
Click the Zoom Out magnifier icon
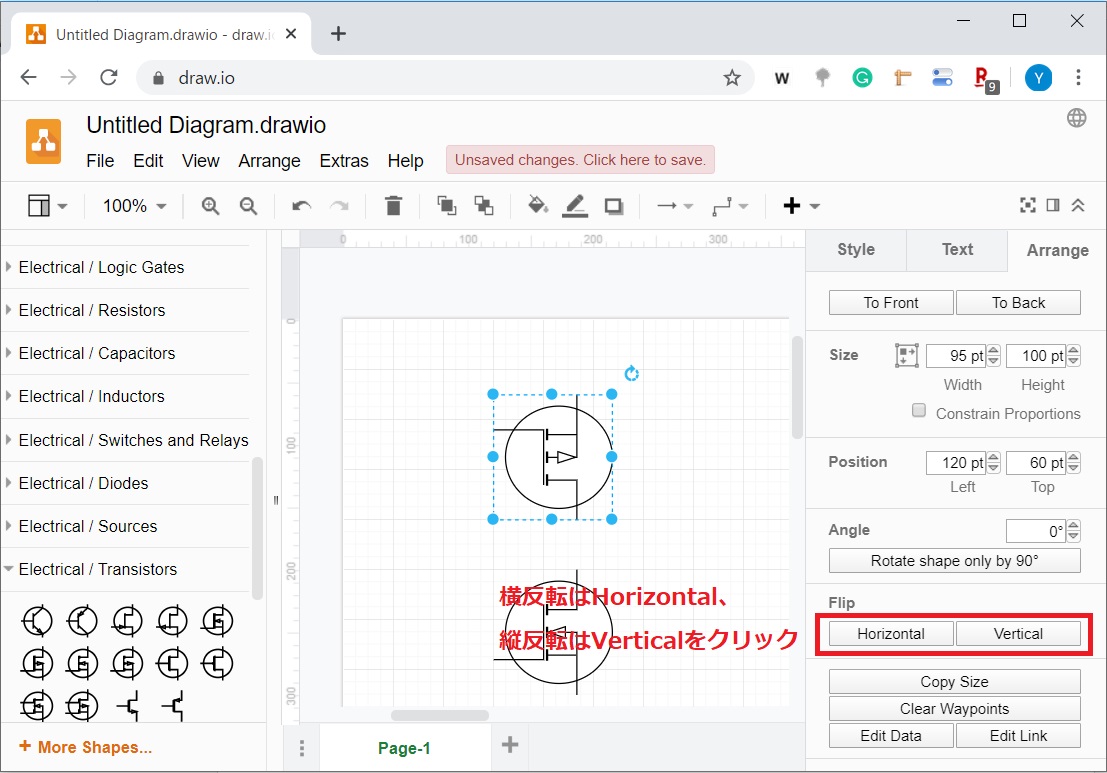click(249, 206)
